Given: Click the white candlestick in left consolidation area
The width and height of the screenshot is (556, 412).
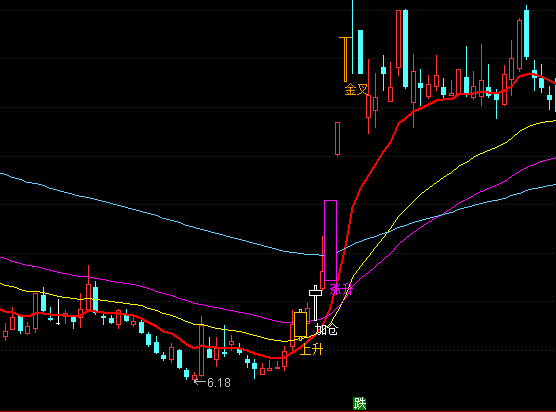Looking at the screenshot, I should click(x=59, y=312).
